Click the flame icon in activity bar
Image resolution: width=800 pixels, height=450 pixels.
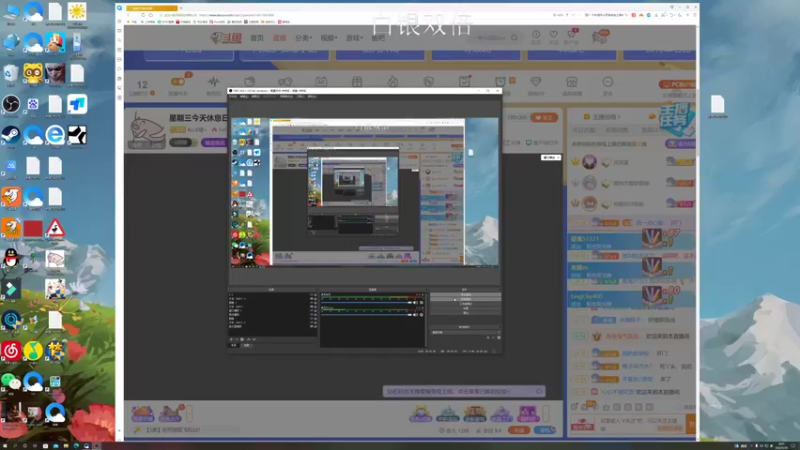pyautogui.click(x=392, y=82)
